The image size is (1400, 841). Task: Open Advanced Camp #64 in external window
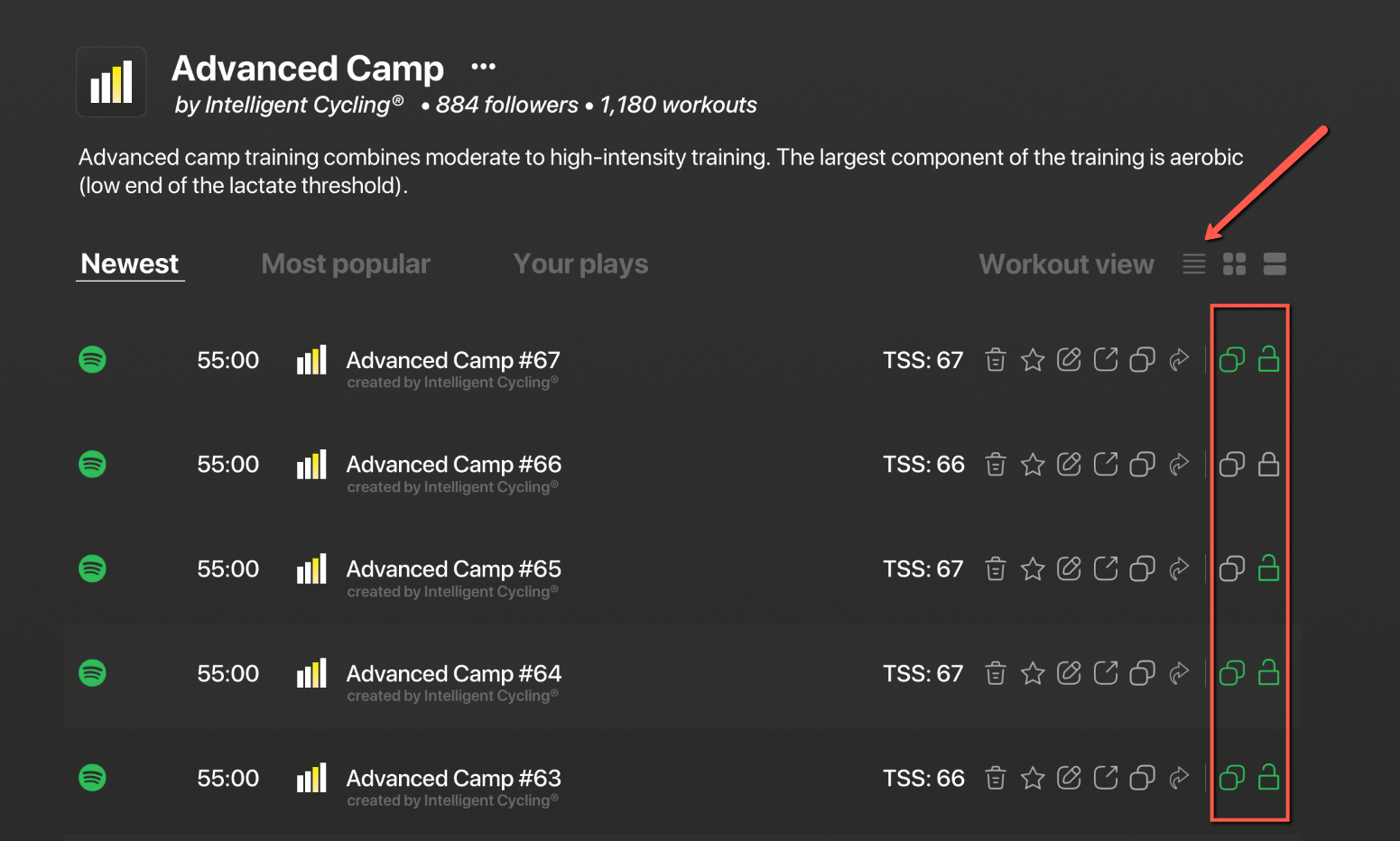1106,673
